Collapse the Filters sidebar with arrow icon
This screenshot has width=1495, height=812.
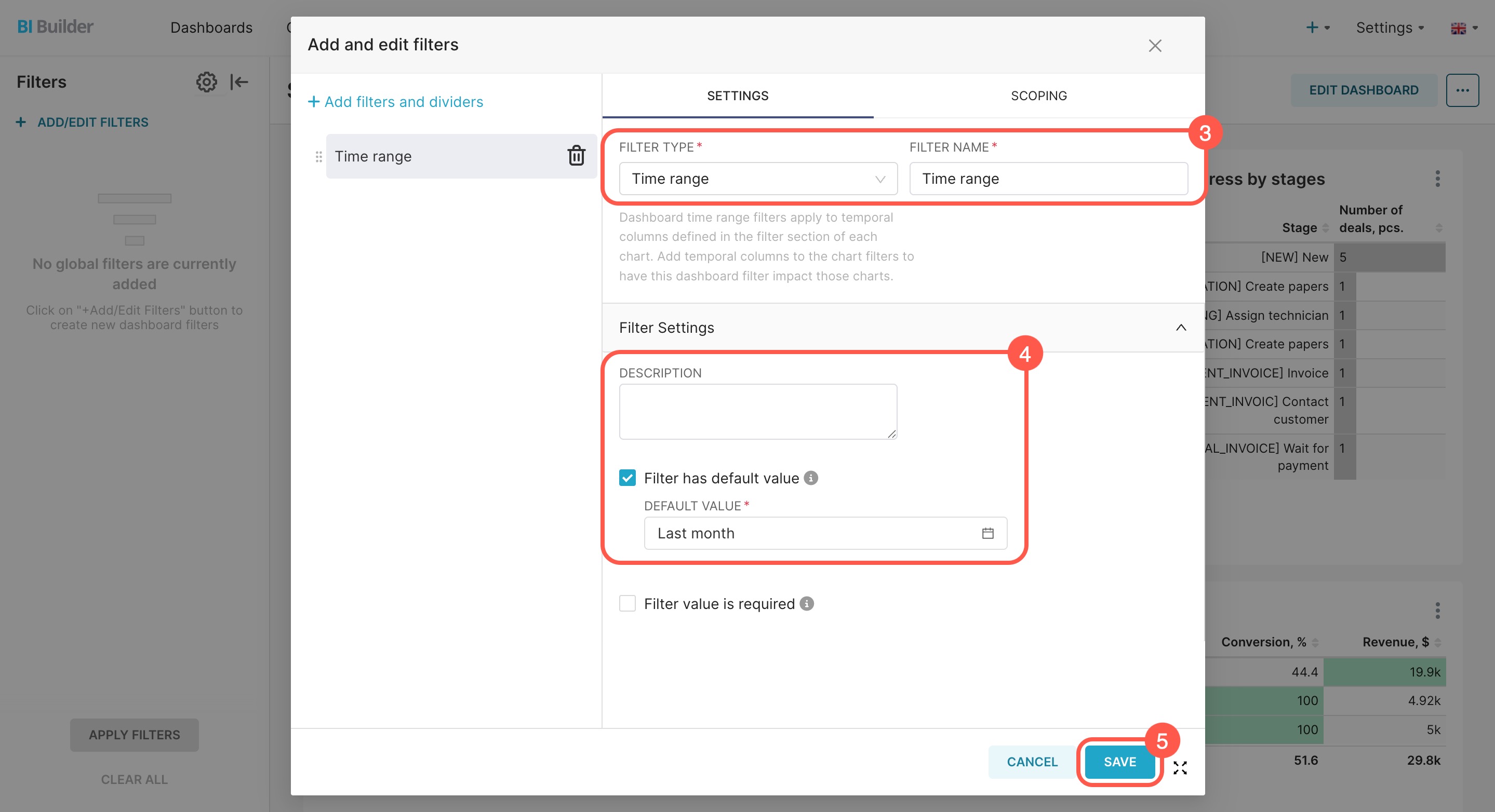(x=239, y=82)
